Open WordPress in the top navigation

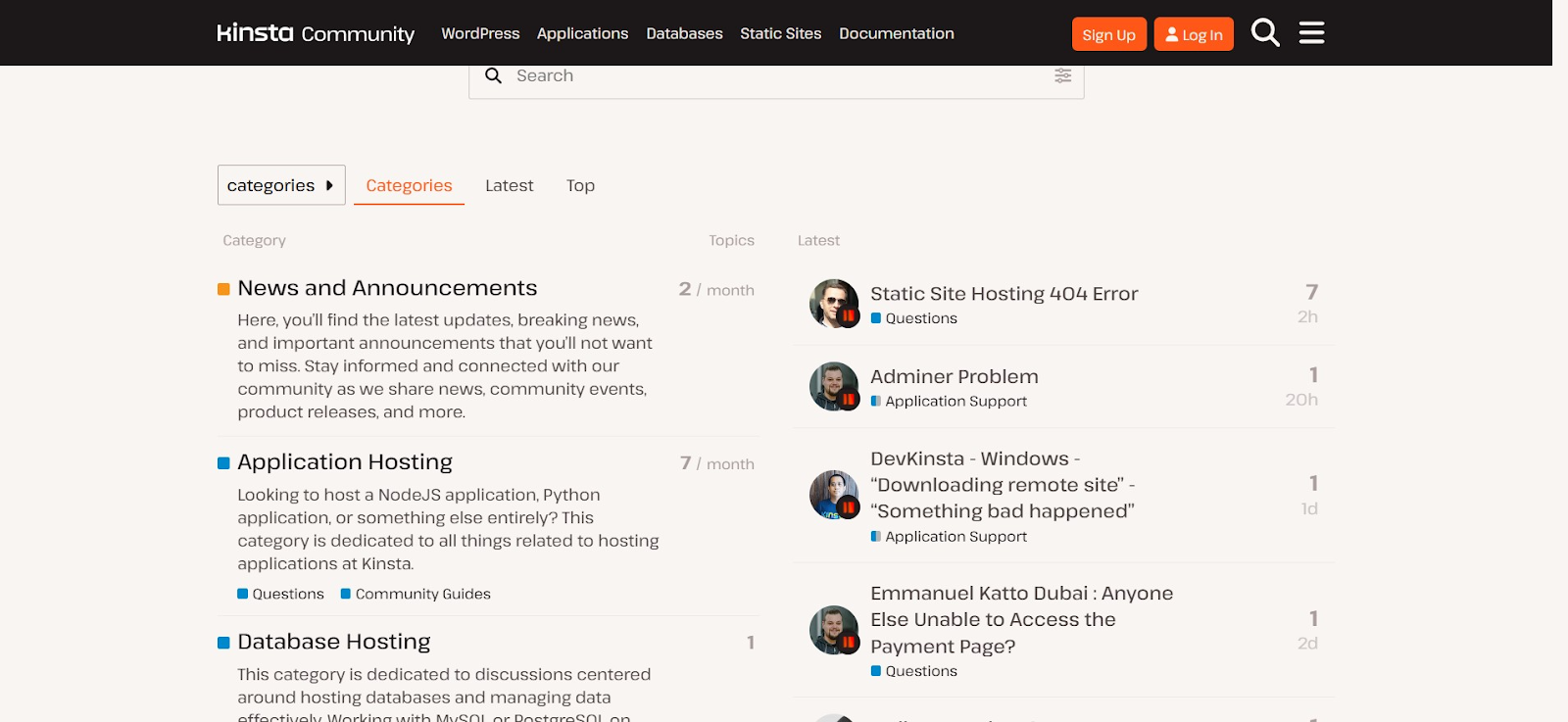coord(480,33)
